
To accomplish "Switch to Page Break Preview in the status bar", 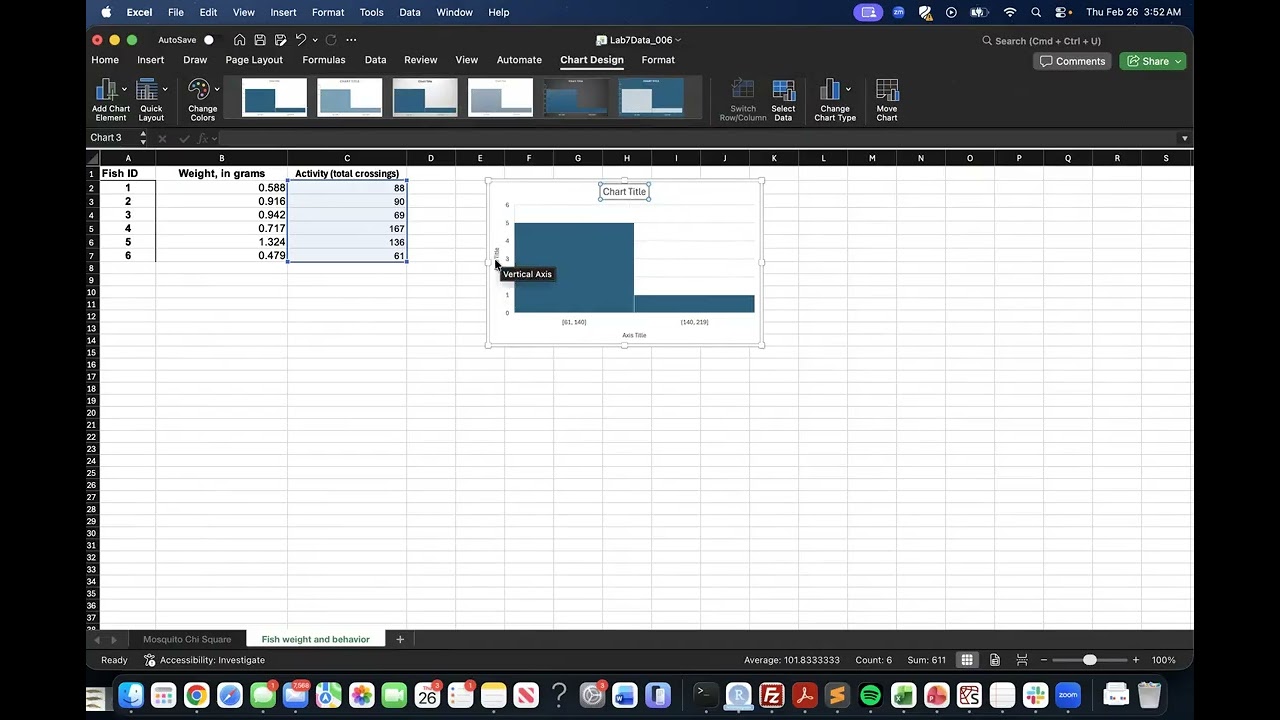I will click(1022, 660).
